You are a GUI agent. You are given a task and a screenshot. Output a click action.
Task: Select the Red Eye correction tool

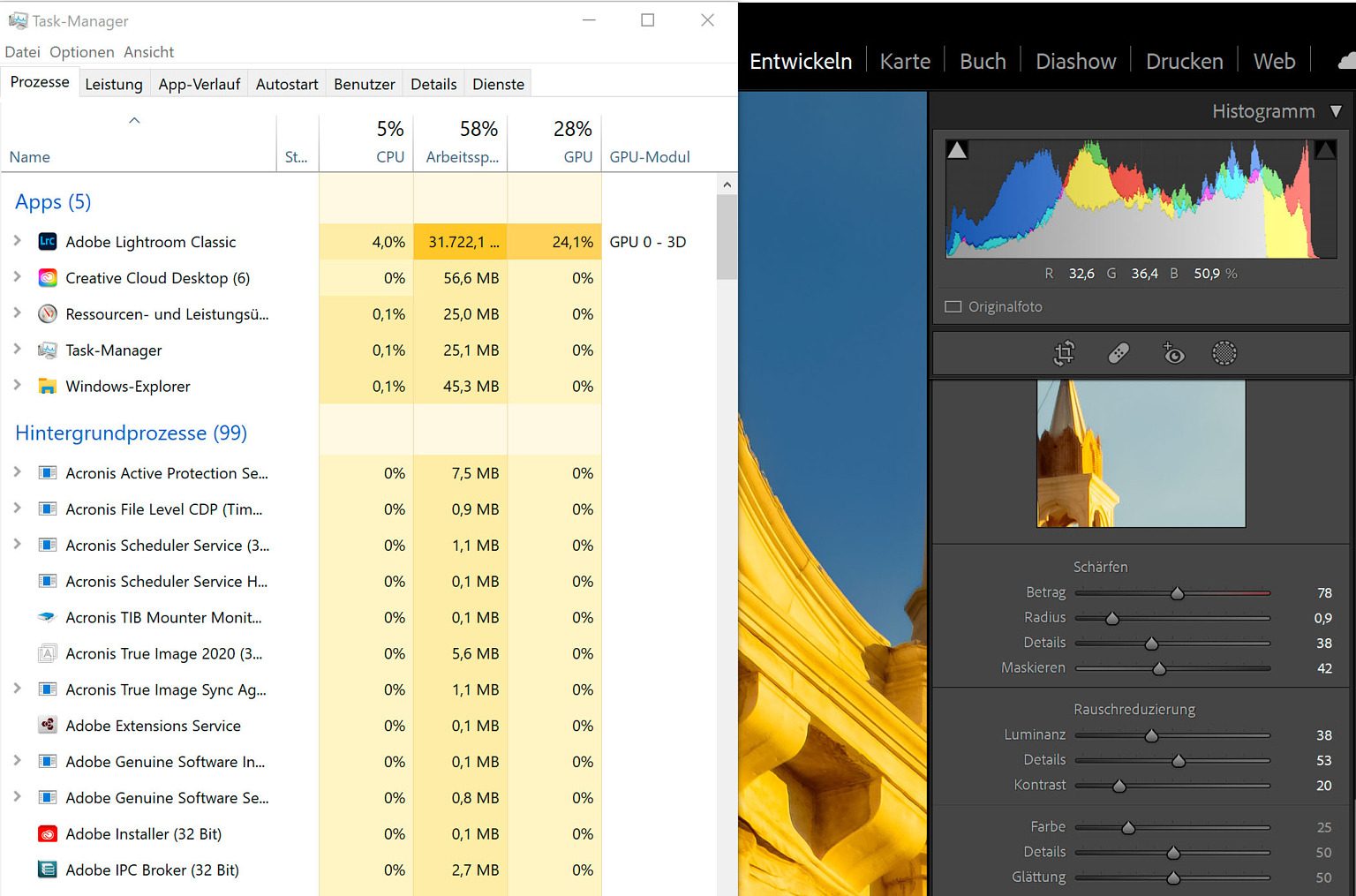[1172, 354]
